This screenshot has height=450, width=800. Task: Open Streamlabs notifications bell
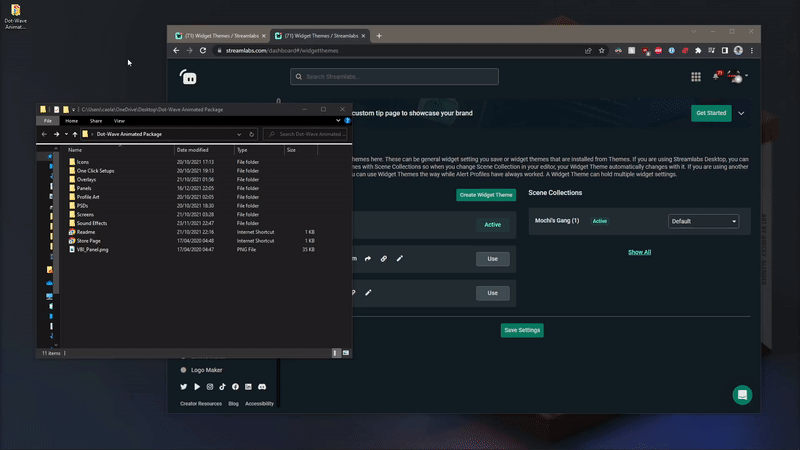click(716, 76)
